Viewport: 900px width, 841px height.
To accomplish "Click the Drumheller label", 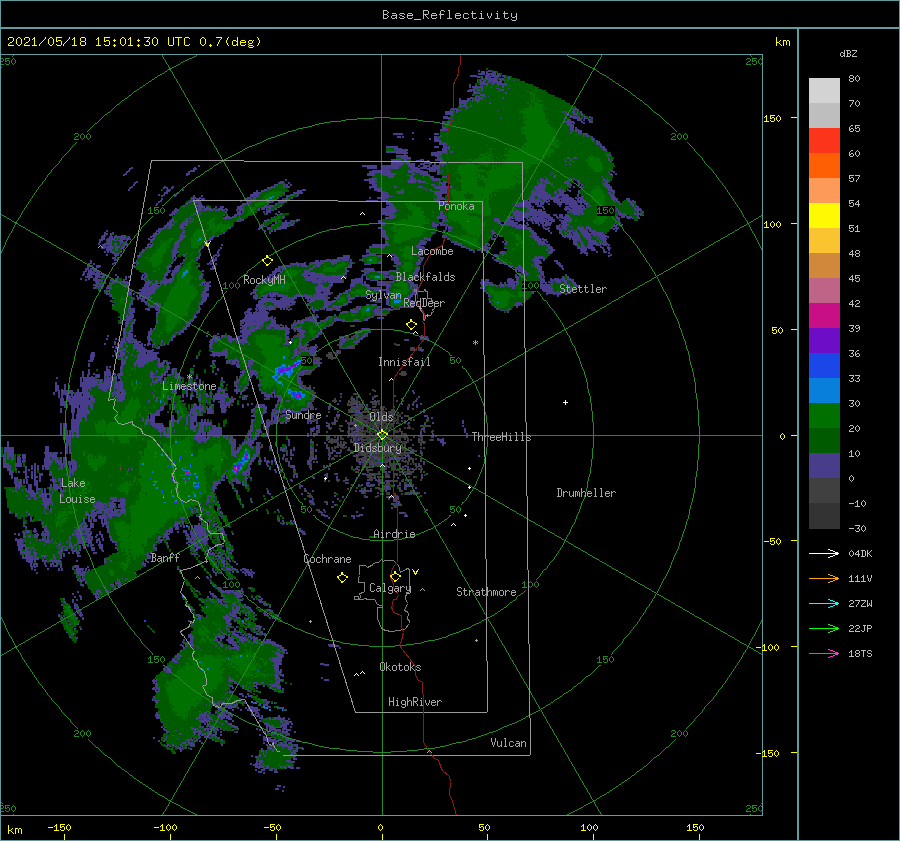I will tap(586, 493).
